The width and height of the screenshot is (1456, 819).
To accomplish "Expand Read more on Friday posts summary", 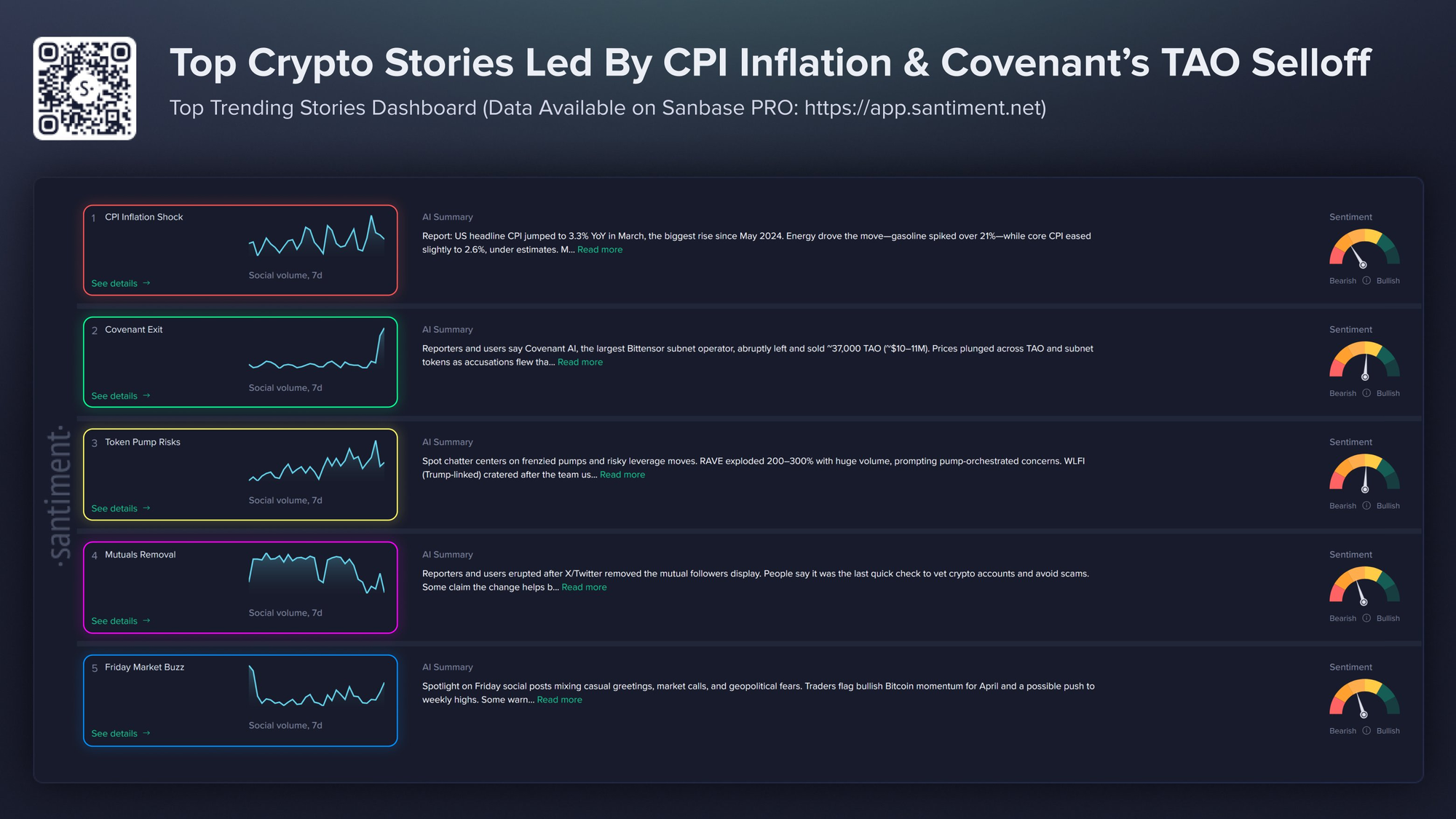I will [559, 700].
